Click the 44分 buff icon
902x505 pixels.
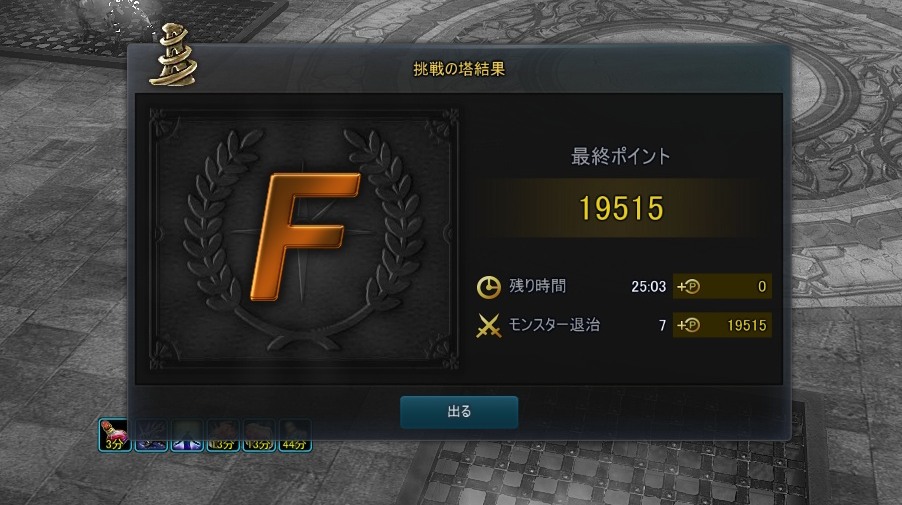295,435
